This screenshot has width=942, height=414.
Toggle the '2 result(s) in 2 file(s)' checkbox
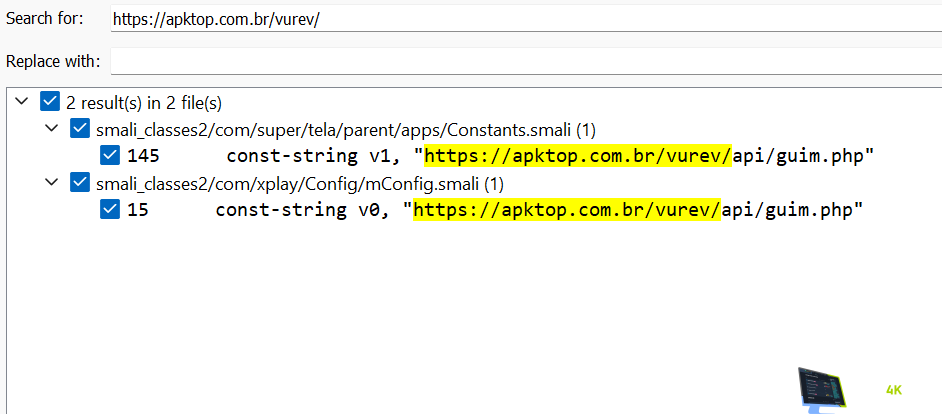coord(50,102)
